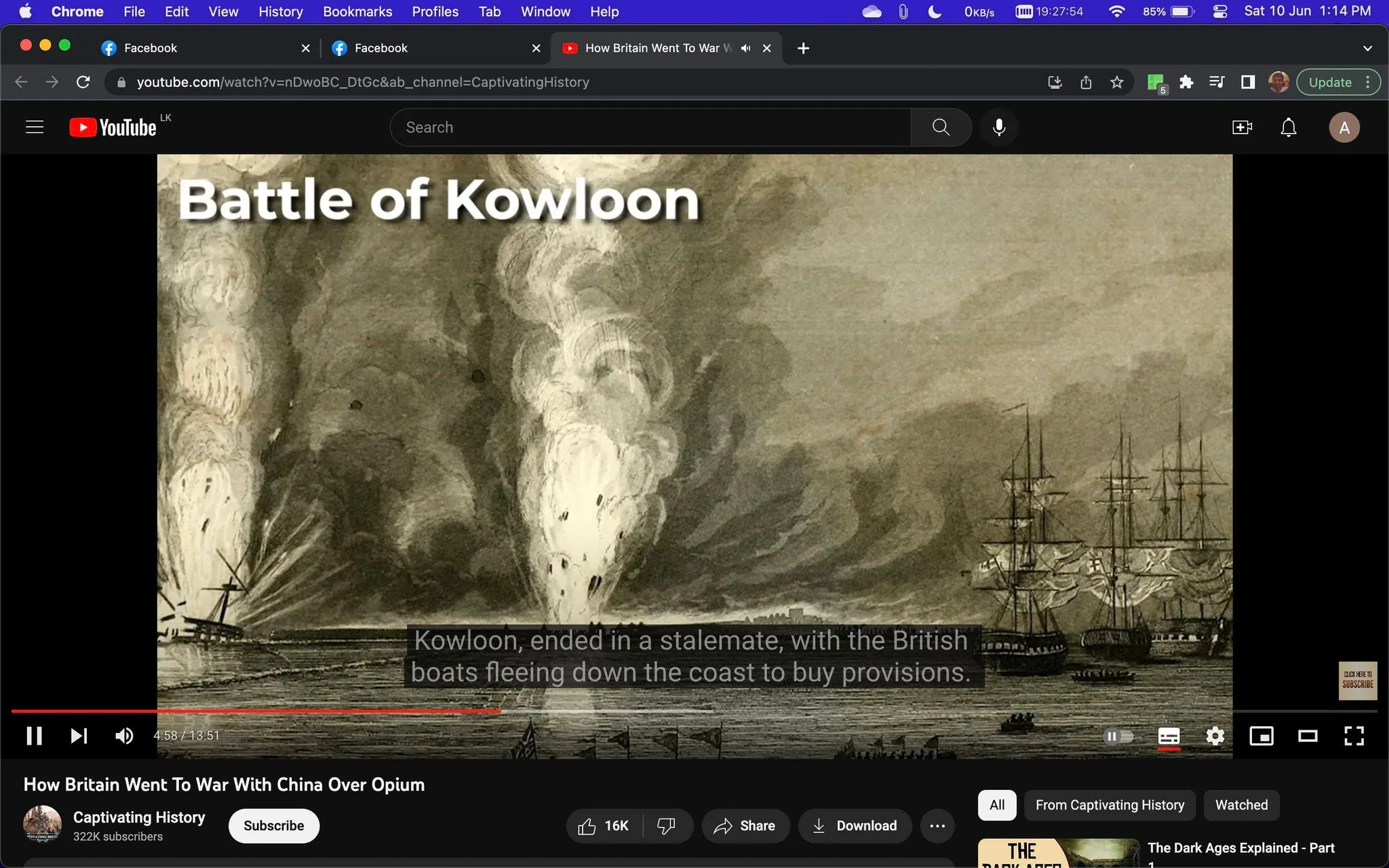The height and width of the screenshot is (868, 1389).
Task: Install app icon in address bar
Action: (x=1055, y=82)
